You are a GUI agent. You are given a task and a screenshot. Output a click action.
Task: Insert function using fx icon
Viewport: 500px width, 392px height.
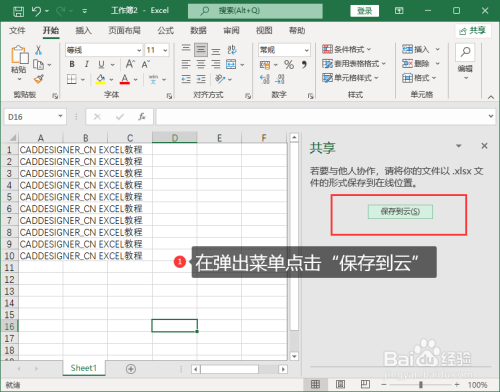click(x=142, y=117)
